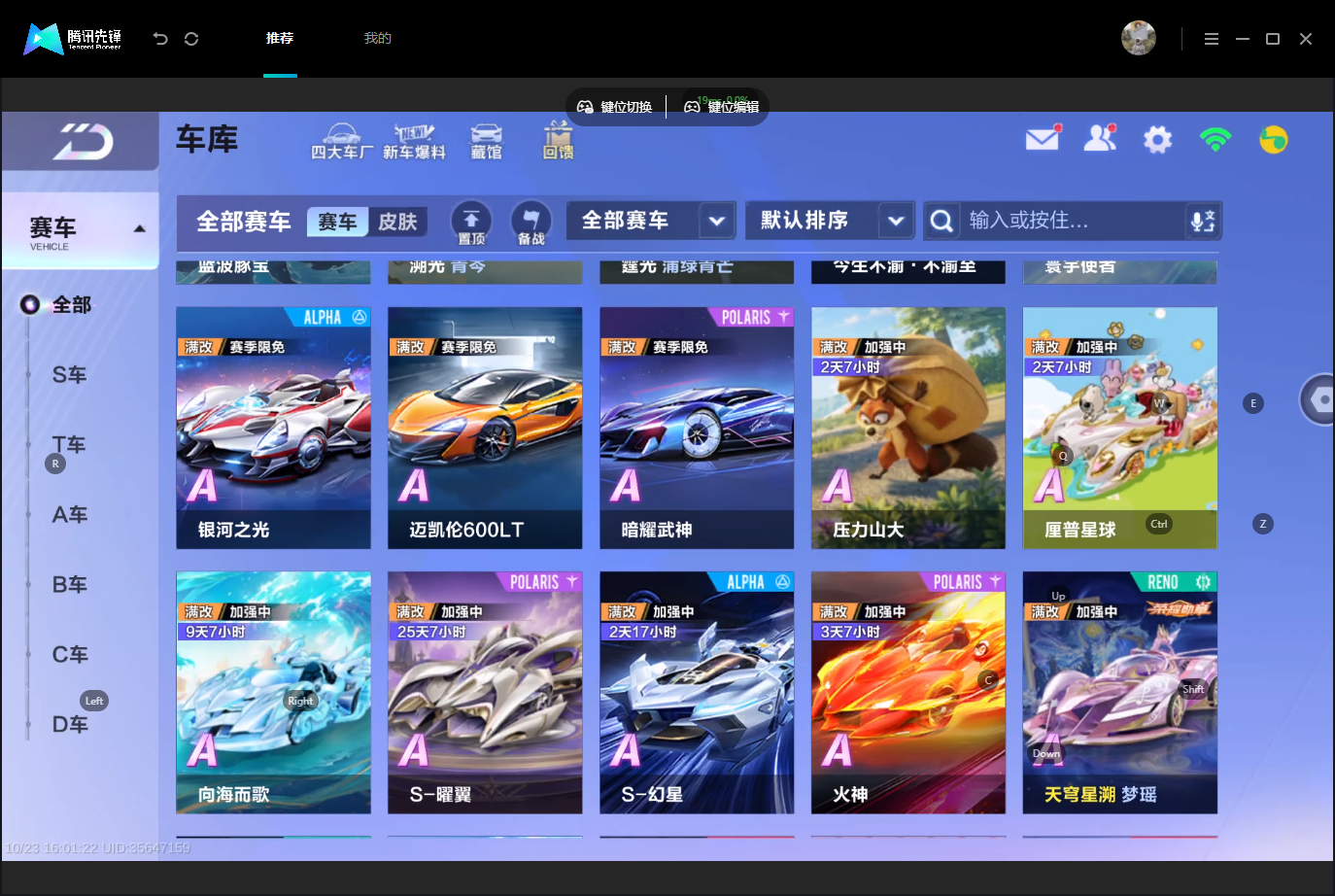This screenshot has height=896, width=1335.
Task: Select the 银河之光 car card
Action: [273, 429]
